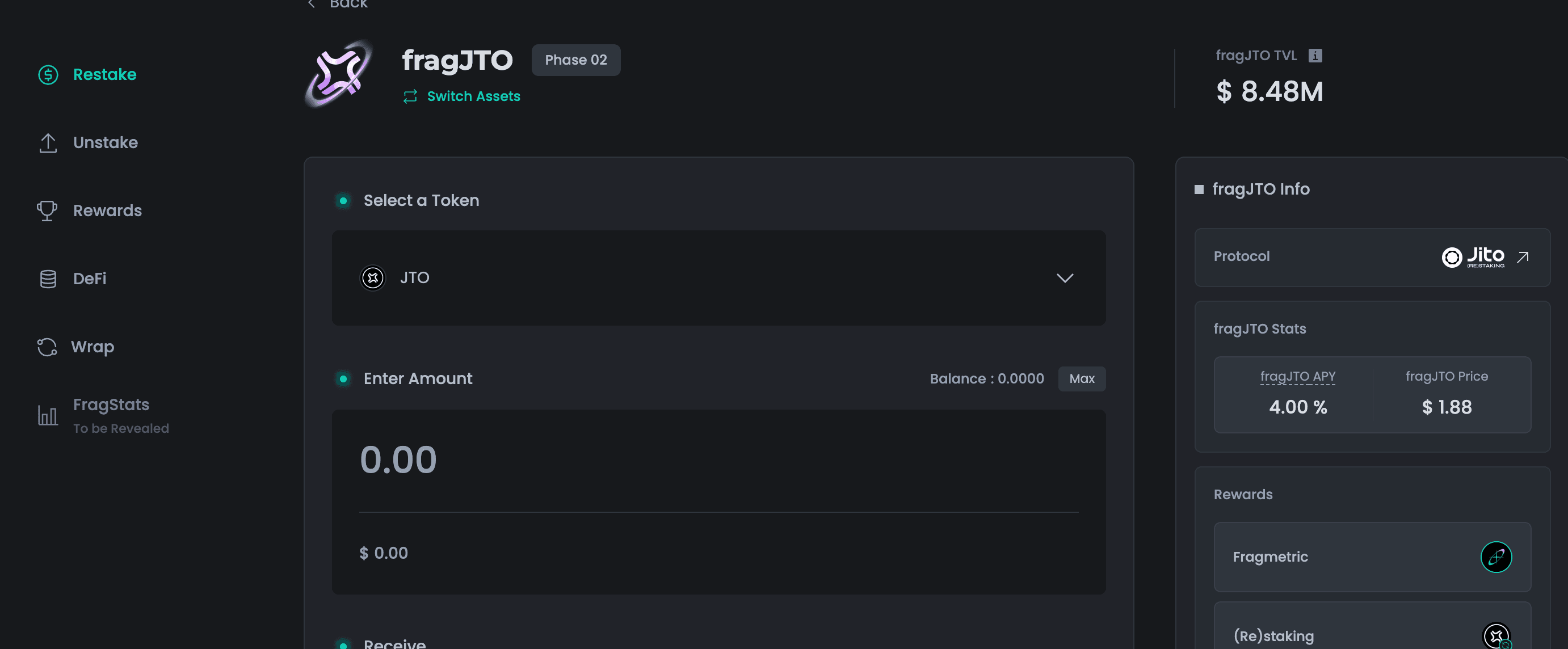Click the Switch Assets link
The height and width of the screenshot is (649, 1568).
tap(462, 96)
